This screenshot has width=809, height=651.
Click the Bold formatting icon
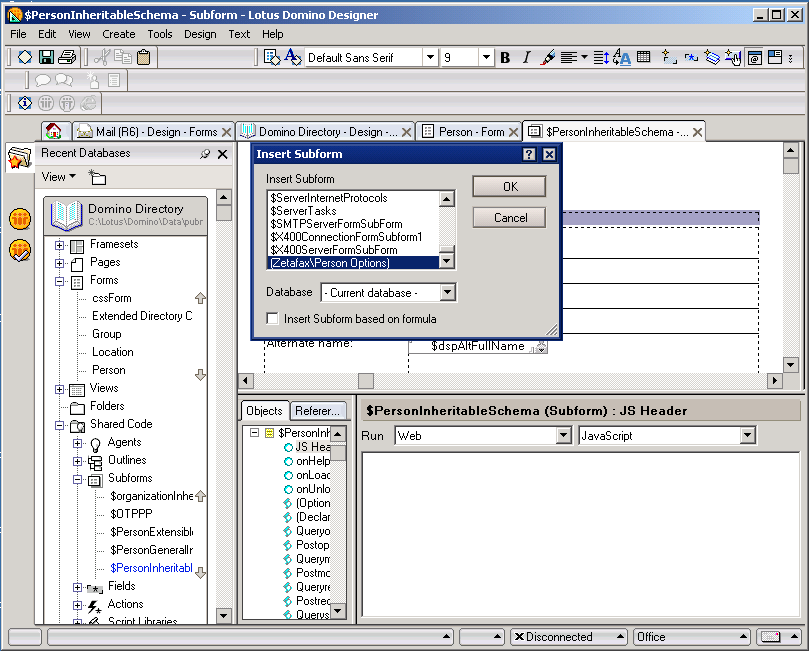tap(505, 58)
